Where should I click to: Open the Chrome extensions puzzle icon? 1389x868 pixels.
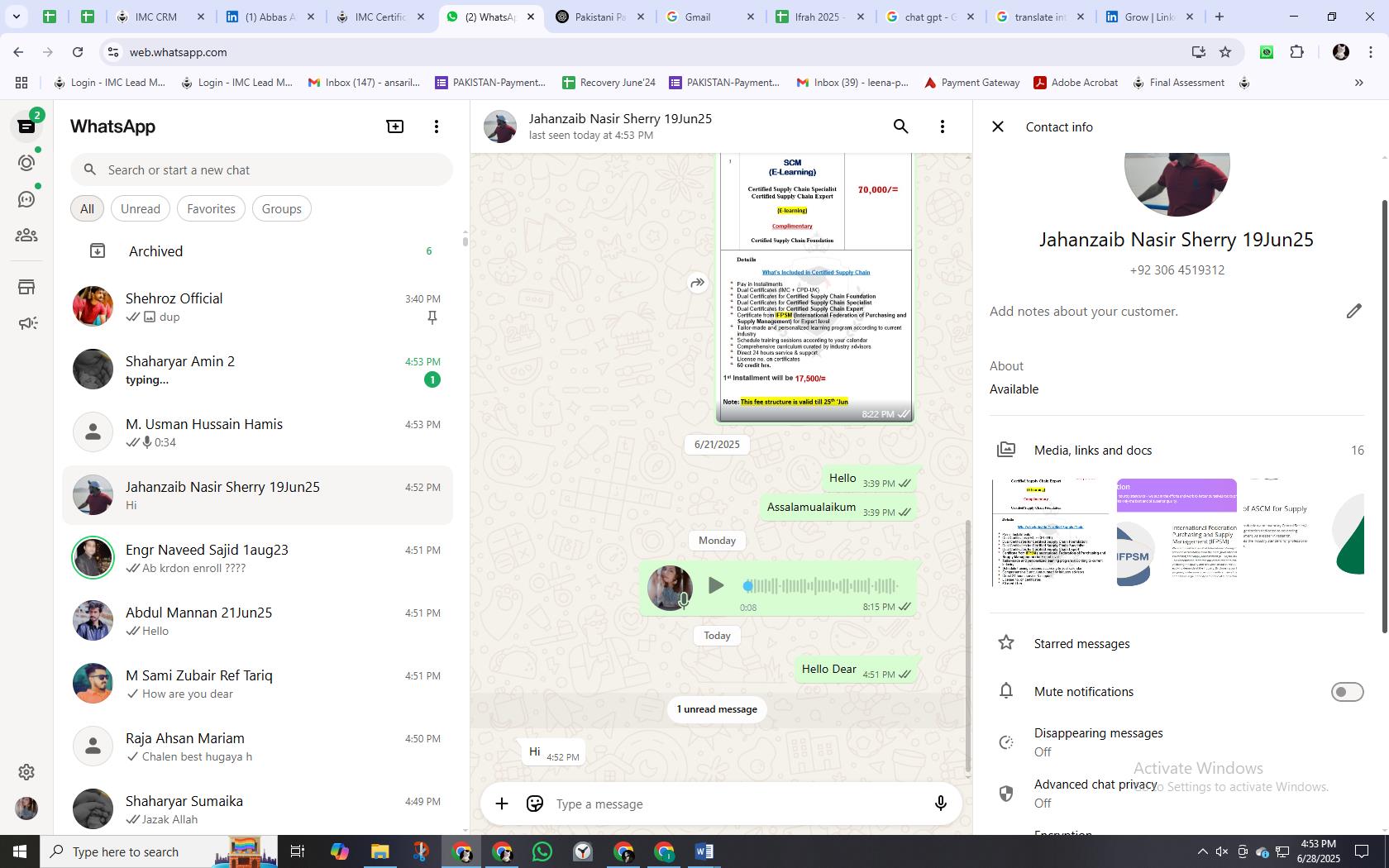[1297, 52]
